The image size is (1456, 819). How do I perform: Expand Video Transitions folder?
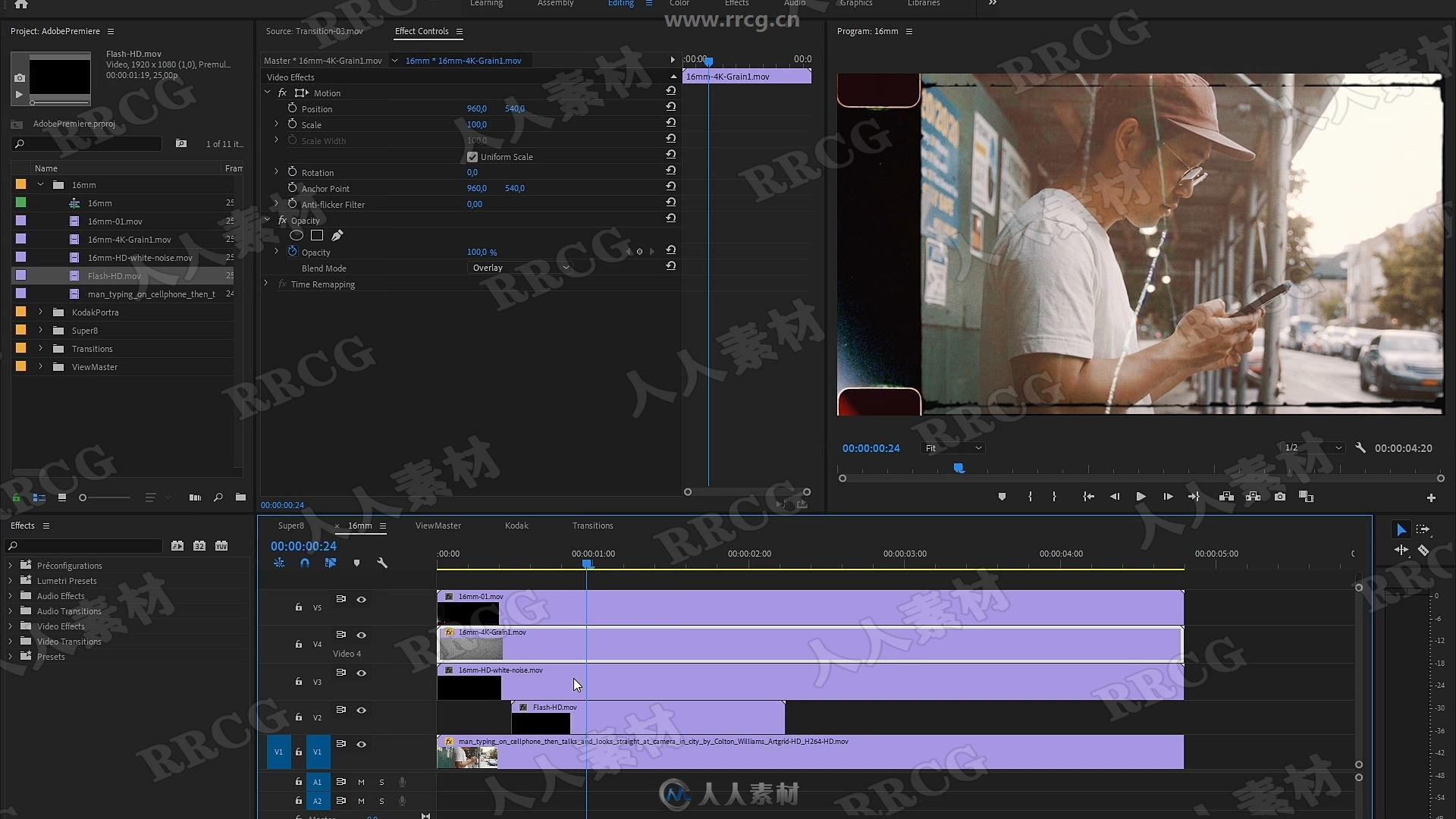click(x=11, y=642)
